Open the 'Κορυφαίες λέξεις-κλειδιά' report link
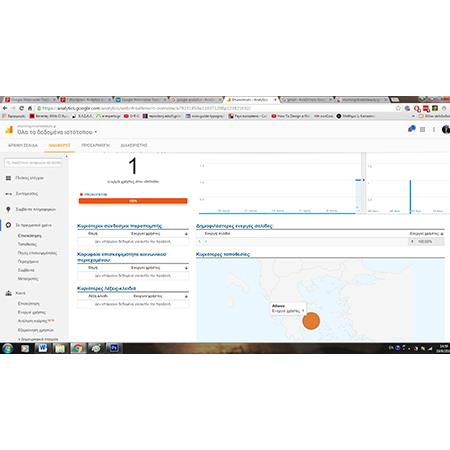 point(106,288)
